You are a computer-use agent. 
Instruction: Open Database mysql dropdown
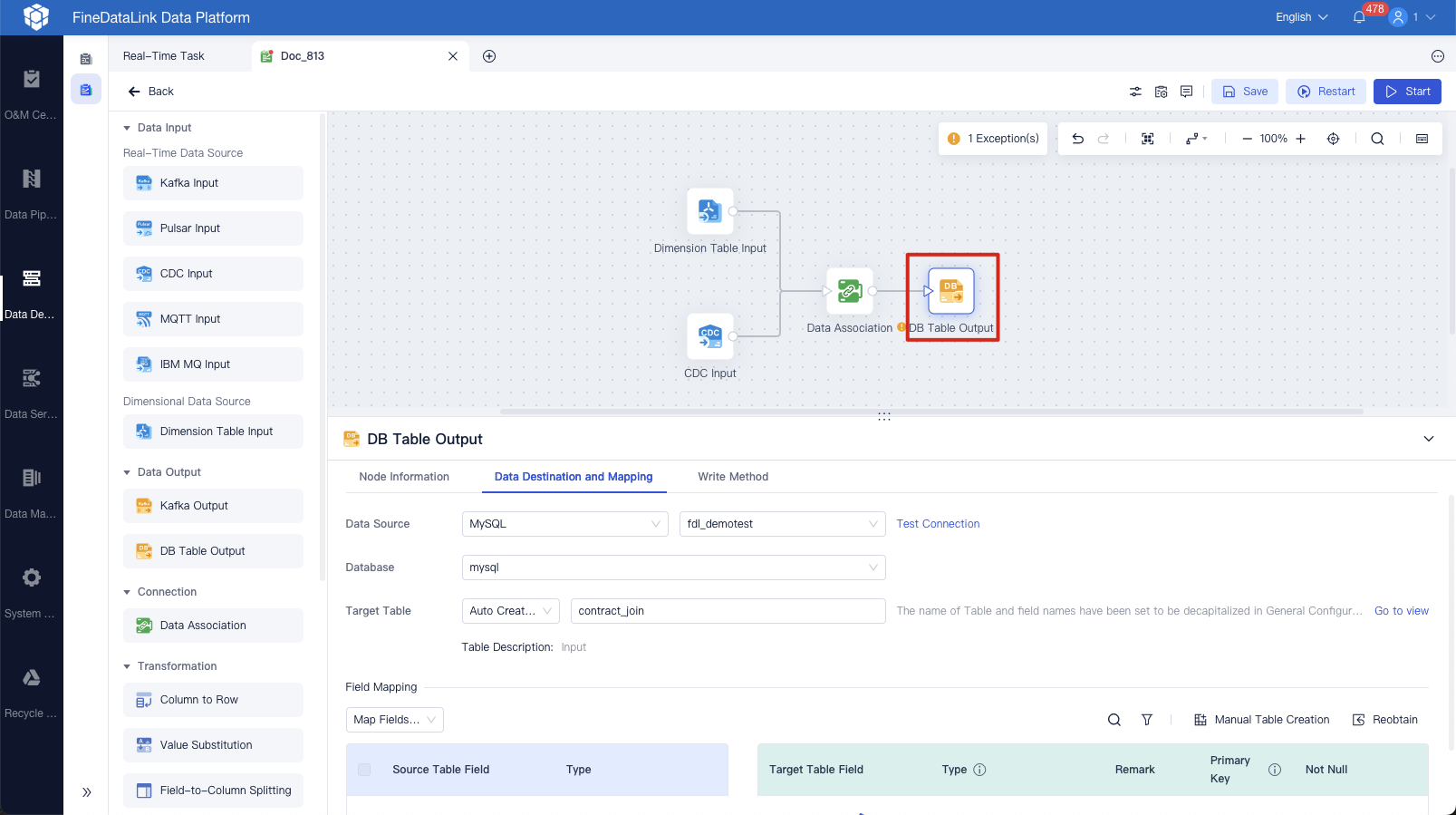tap(674, 568)
